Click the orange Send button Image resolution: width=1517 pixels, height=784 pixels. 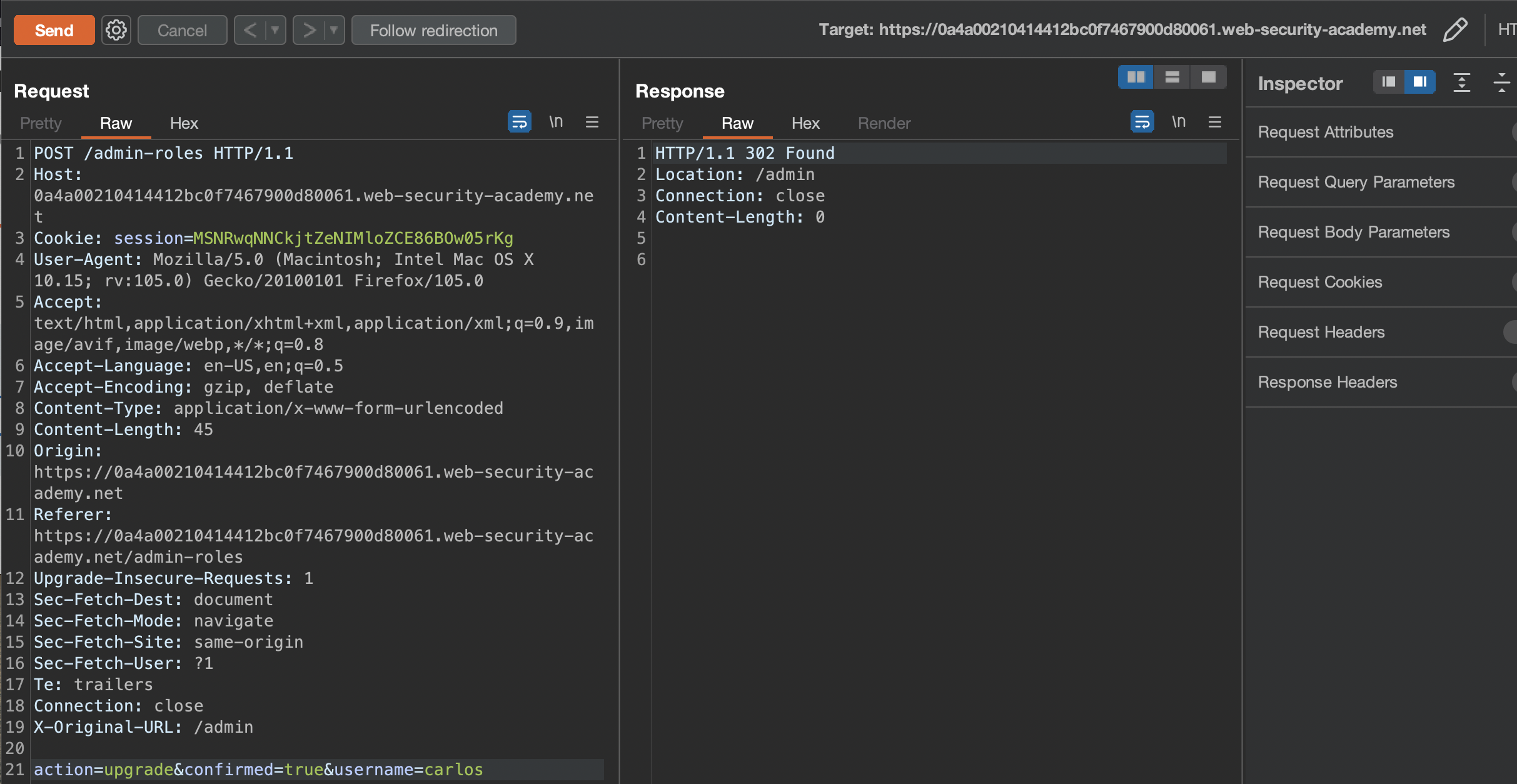[x=54, y=30]
